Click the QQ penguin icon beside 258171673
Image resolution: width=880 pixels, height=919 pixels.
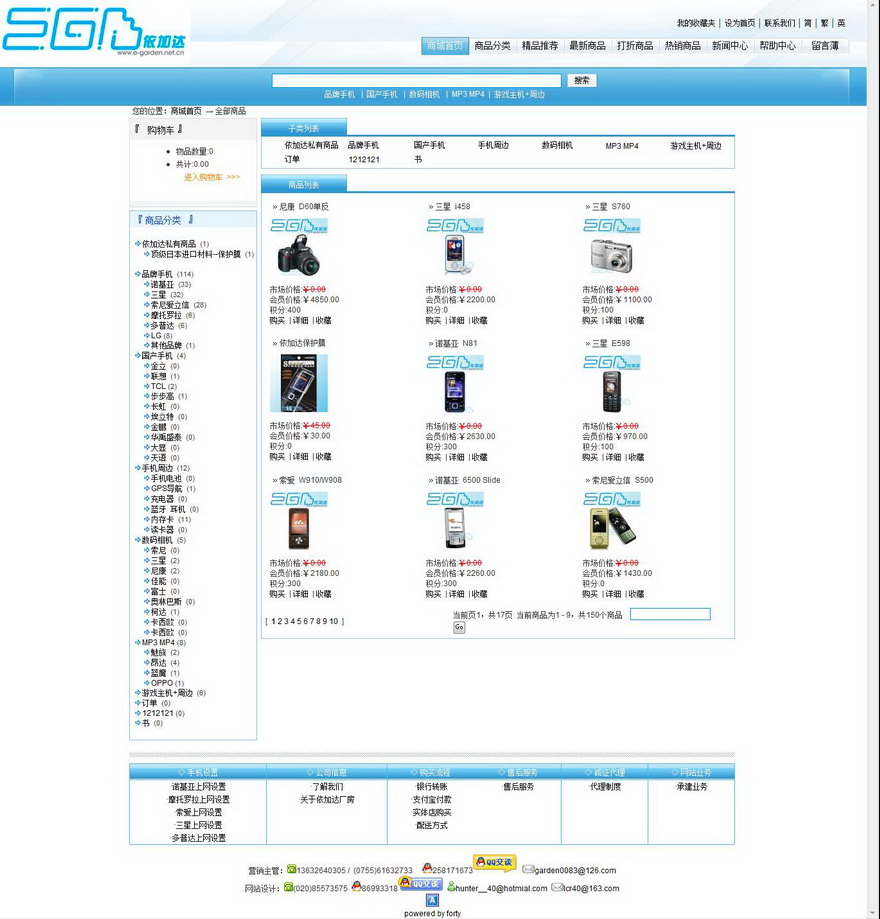tap(427, 868)
